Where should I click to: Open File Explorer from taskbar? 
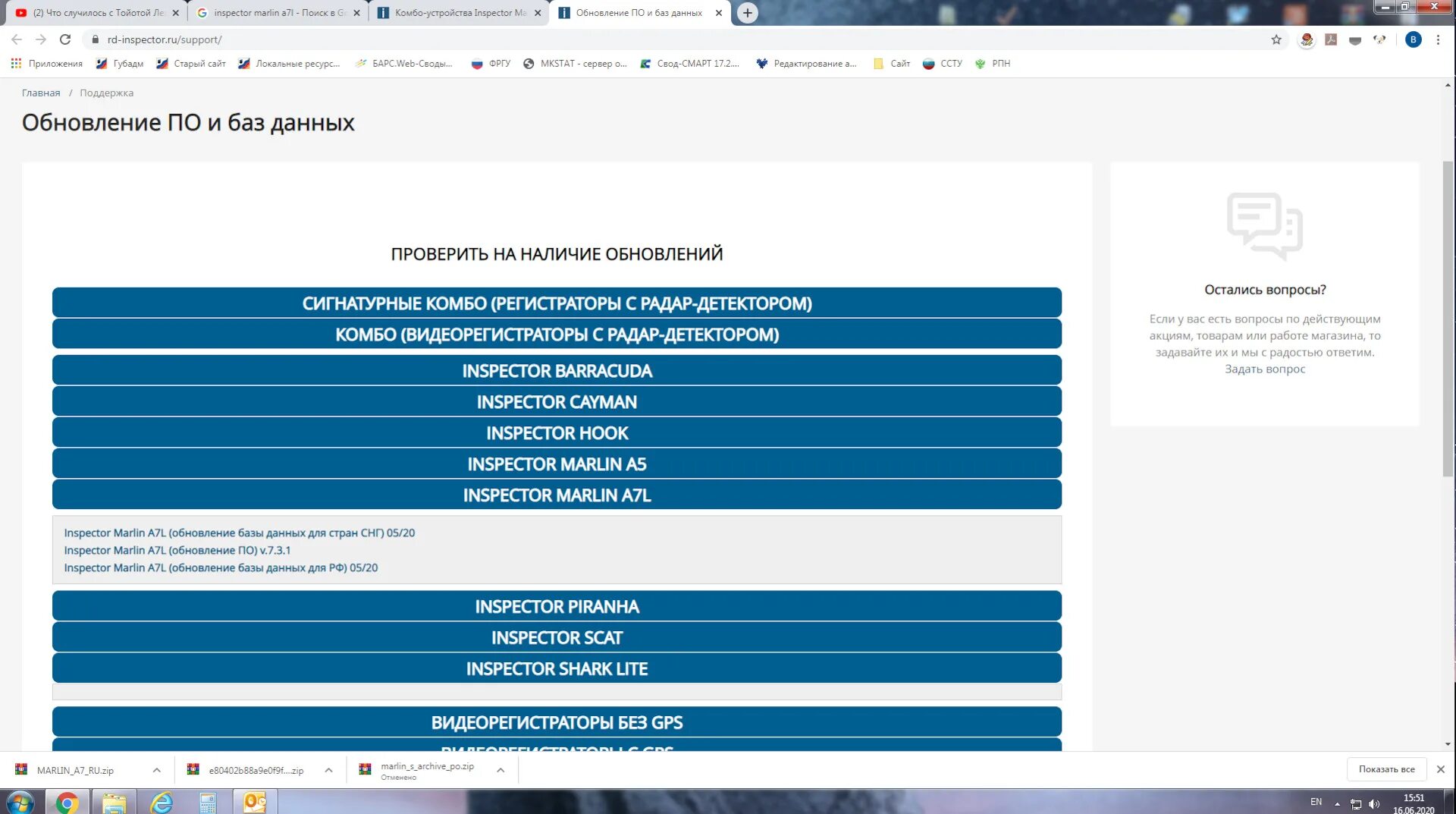click(x=115, y=802)
